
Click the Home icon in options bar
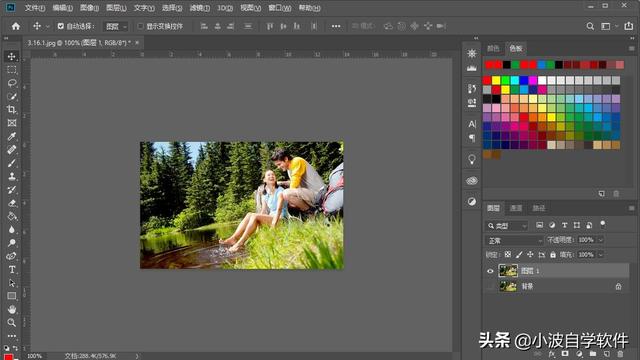coord(16,26)
